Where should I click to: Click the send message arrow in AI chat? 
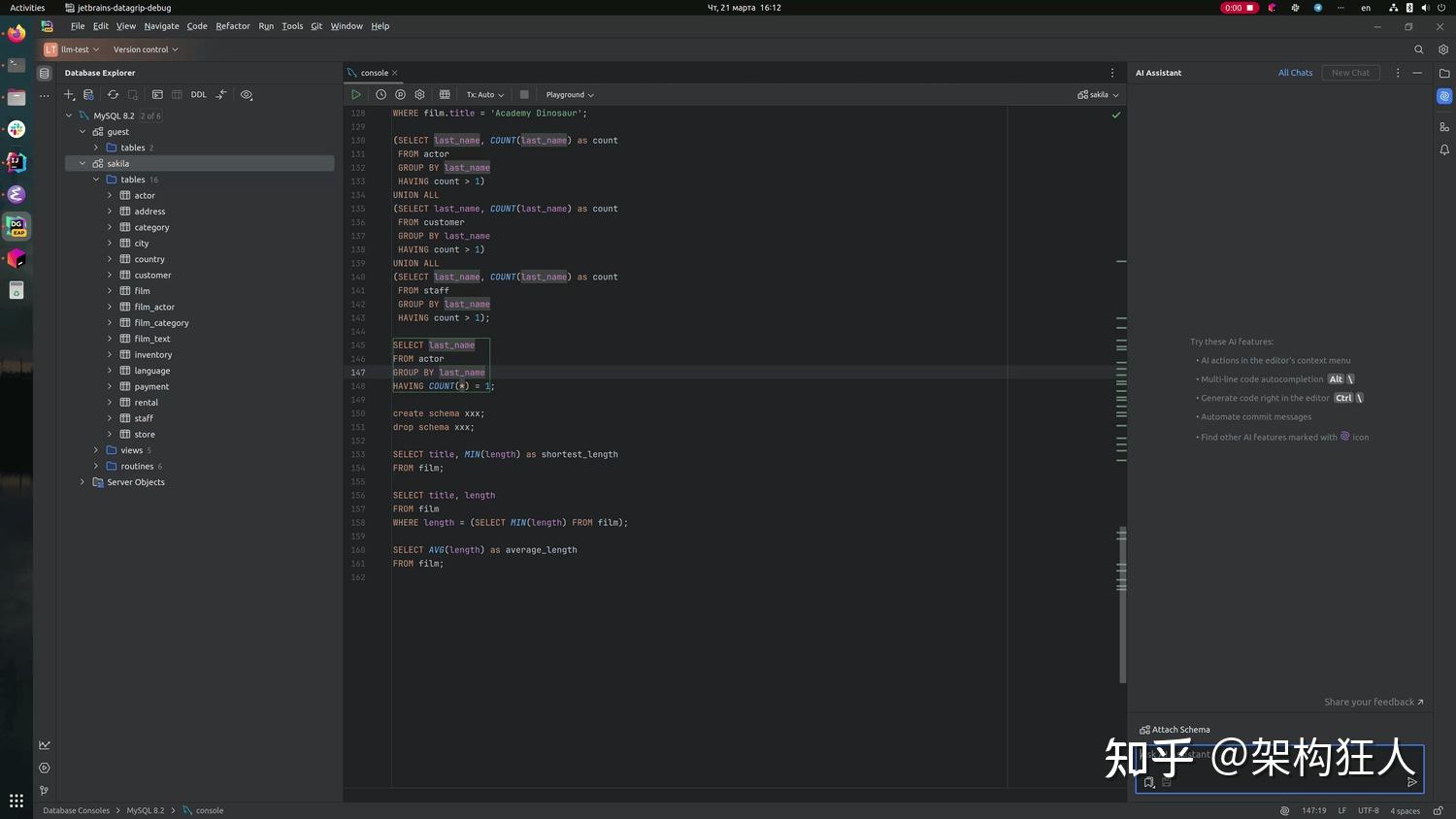click(x=1412, y=782)
